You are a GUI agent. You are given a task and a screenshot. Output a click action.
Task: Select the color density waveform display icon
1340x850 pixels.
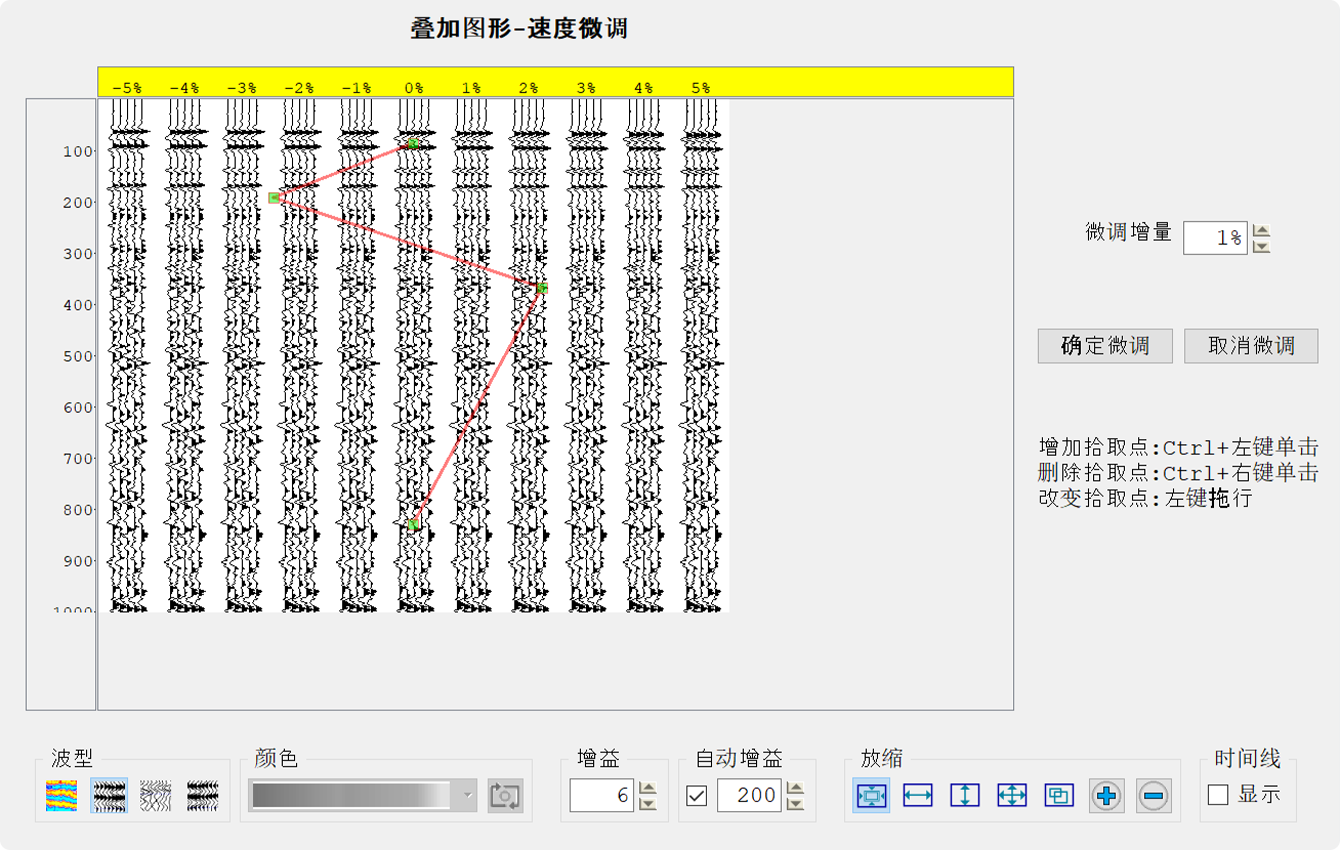pyautogui.click(x=61, y=796)
